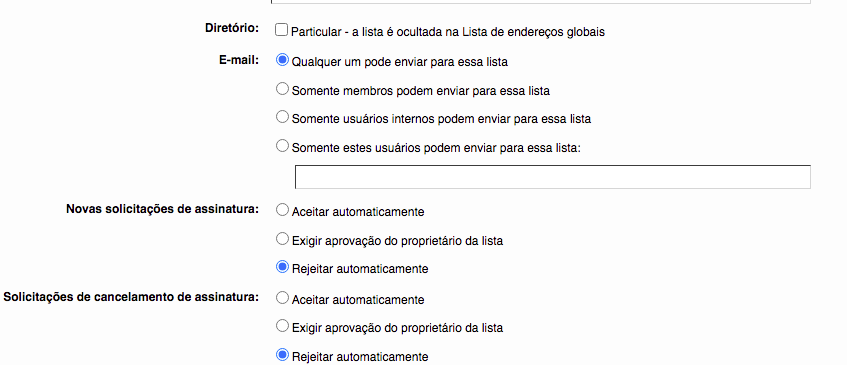Accept cancellation requests automatically radio button
Screen dimensions: 847x365
(x=282, y=298)
